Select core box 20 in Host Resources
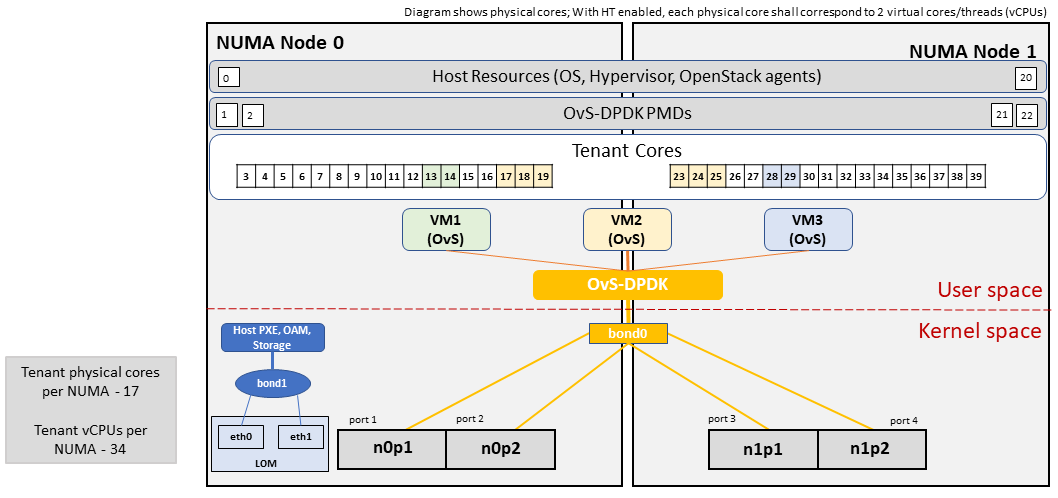The width and height of the screenshot is (1058, 498). [x=1025, y=78]
